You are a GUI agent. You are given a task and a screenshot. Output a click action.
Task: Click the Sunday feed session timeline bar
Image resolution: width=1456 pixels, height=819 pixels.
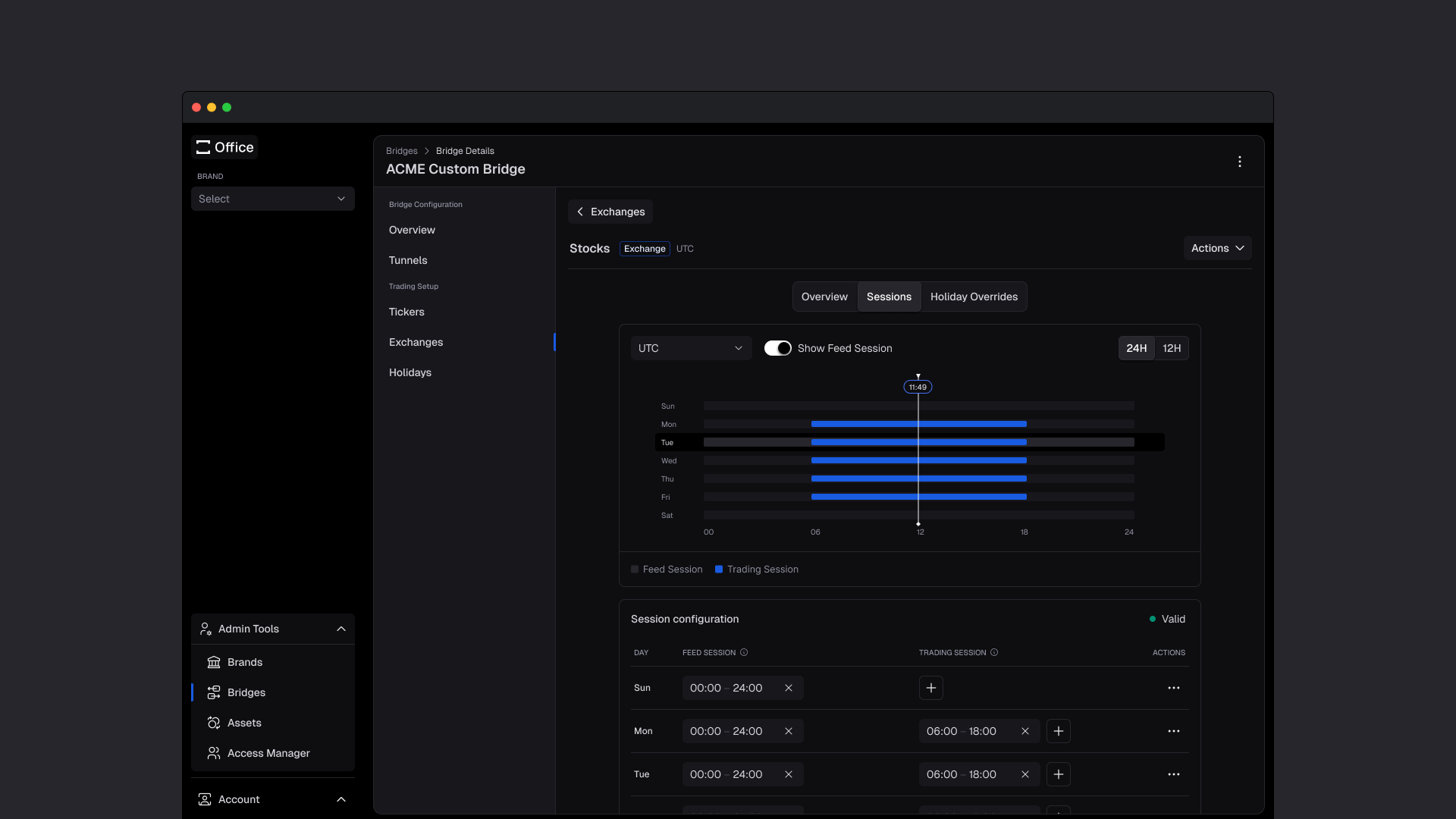919,406
